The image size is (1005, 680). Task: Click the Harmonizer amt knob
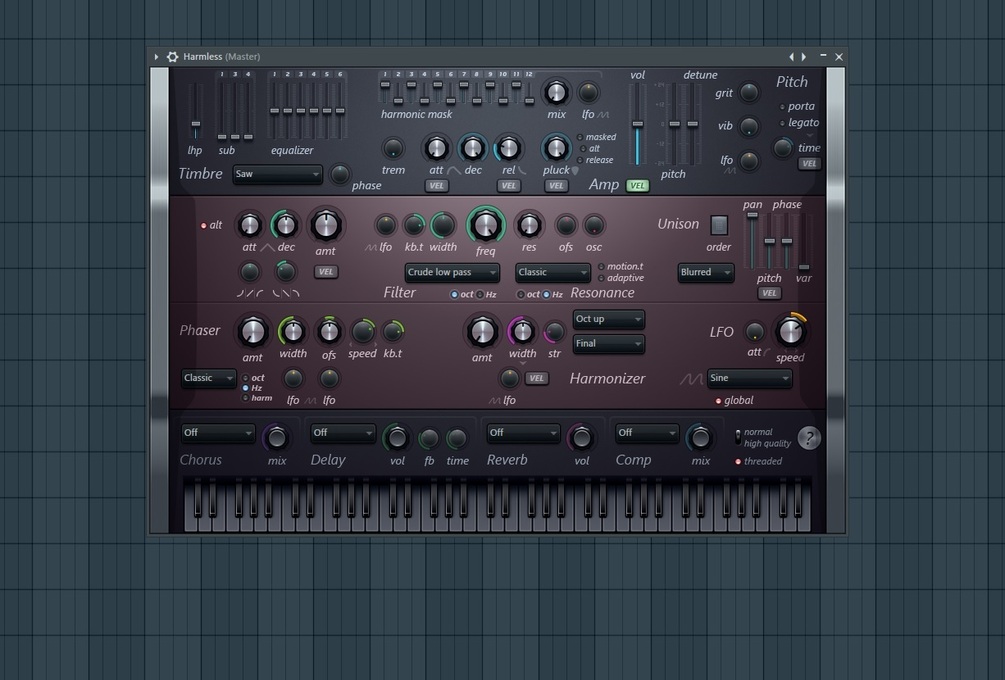pos(482,331)
